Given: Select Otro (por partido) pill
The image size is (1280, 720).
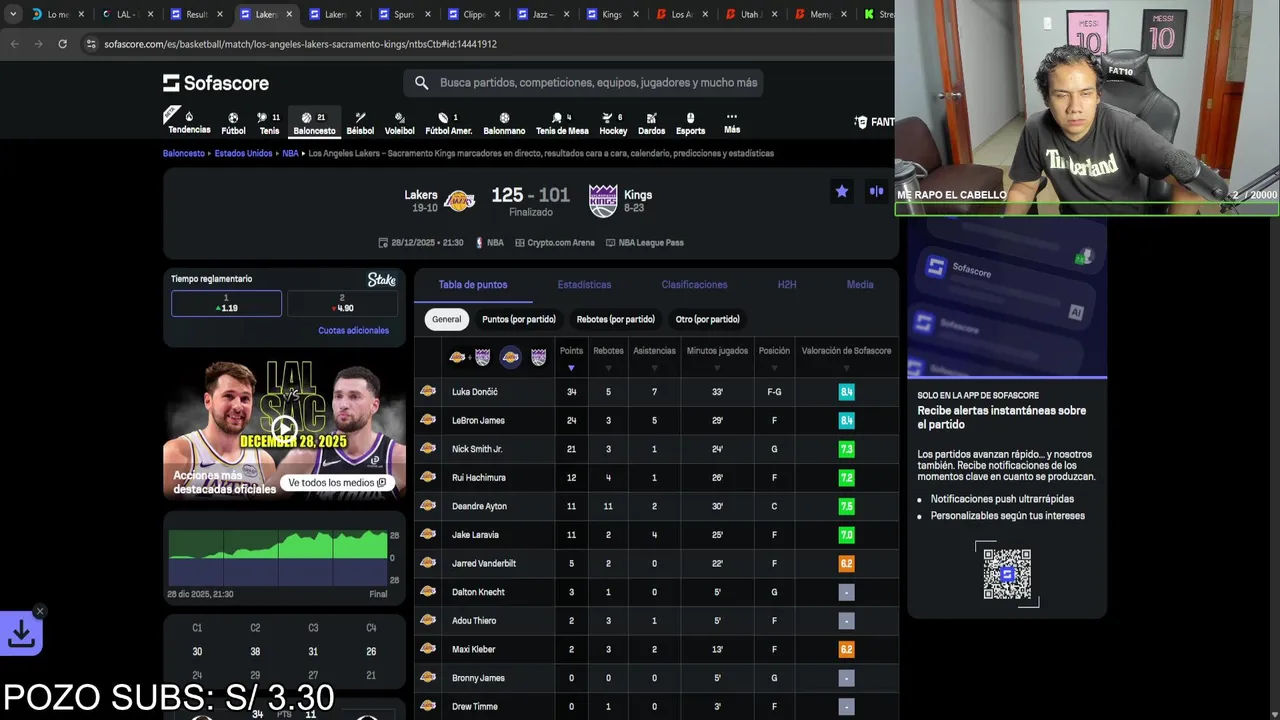Looking at the screenshot, I should (x=708, y=319).
